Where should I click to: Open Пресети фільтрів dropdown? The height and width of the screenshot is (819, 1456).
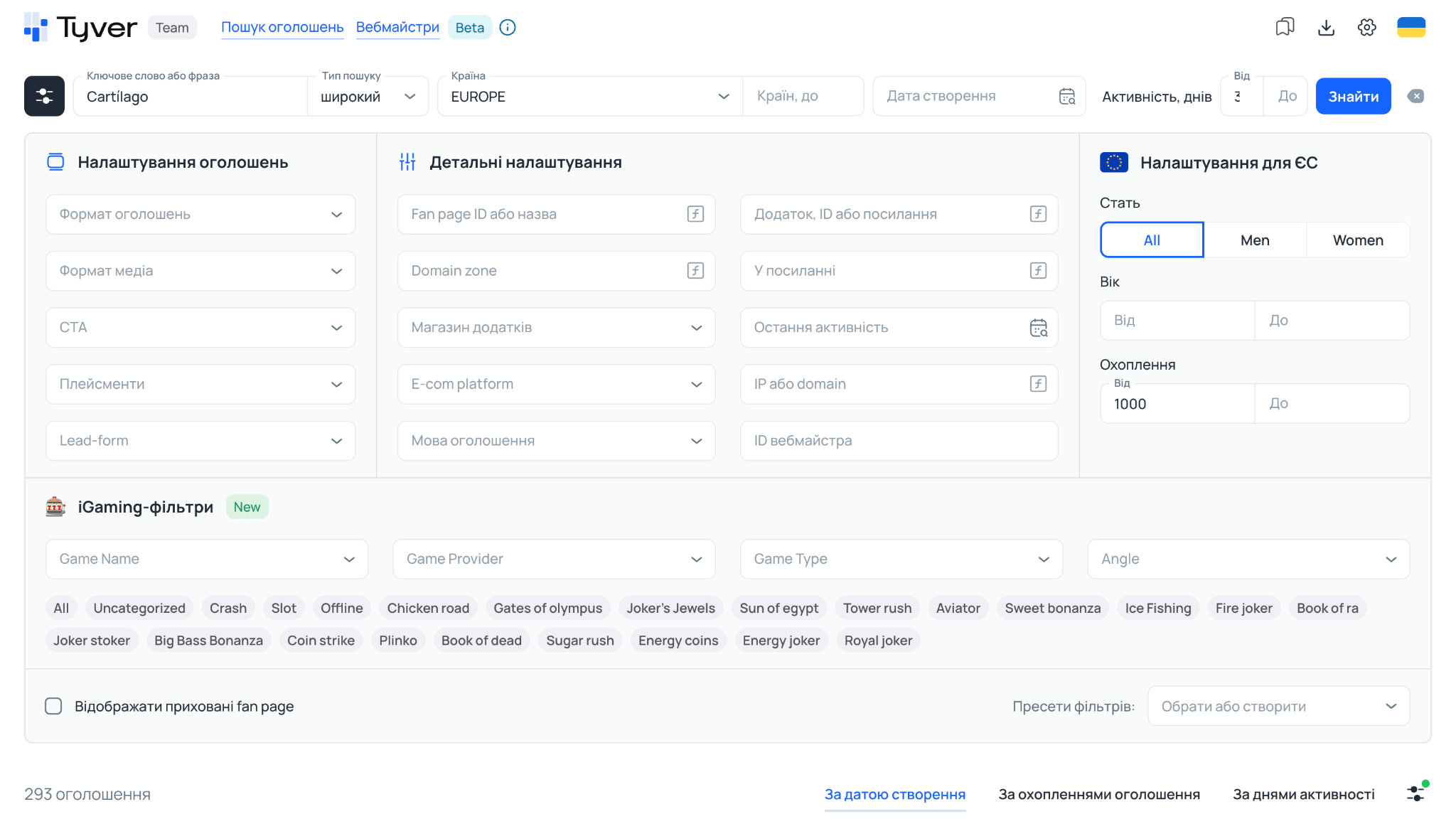coord(1278,706)
